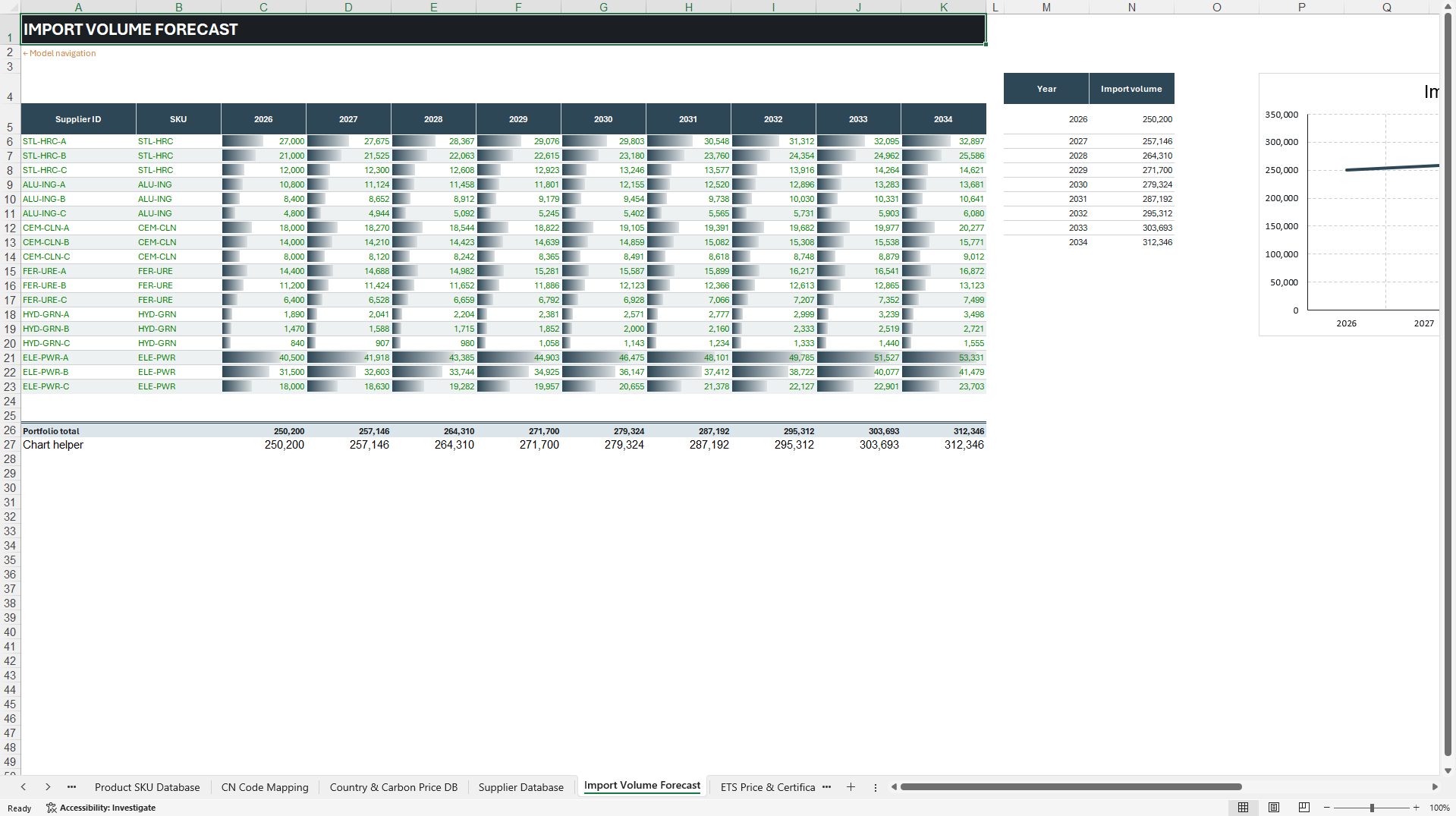Open Product SKU Database sheet
The height and width of the screenshot is (816, 1456).
(147, 787)
